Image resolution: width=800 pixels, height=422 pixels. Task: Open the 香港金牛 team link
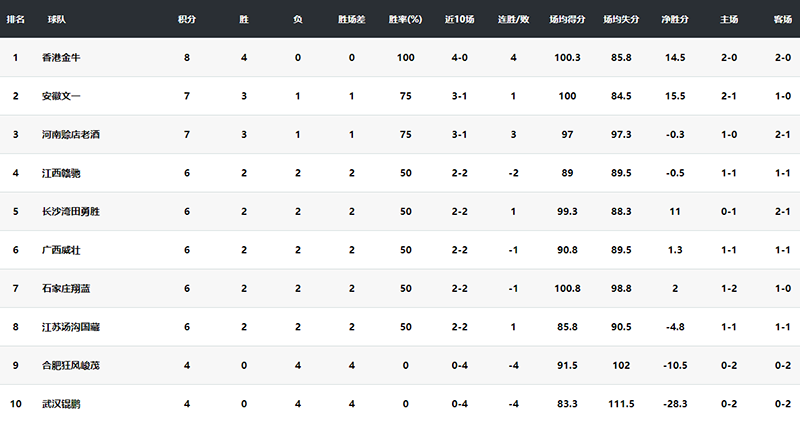61,58
